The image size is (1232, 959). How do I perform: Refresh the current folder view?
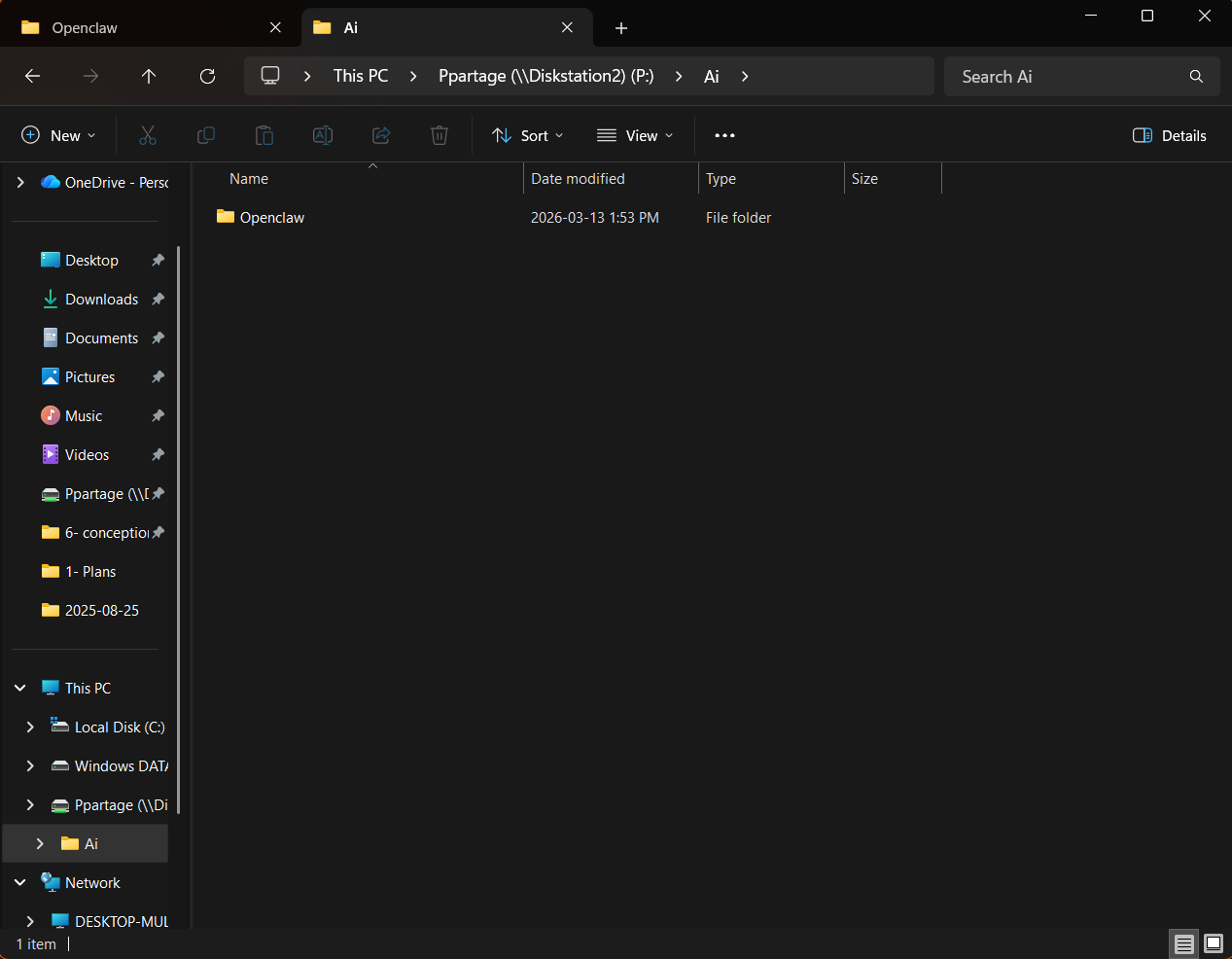point(207,76)
